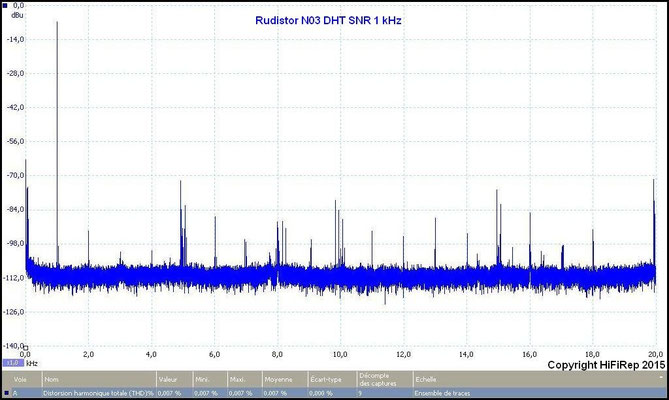Click the Echelle column header
This screenshot has height=400, width=669.
coord(427,380)
